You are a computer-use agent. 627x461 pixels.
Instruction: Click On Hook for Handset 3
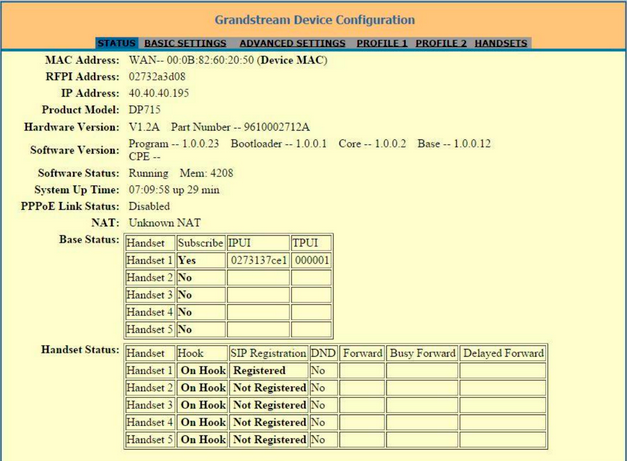pos(203,405)
